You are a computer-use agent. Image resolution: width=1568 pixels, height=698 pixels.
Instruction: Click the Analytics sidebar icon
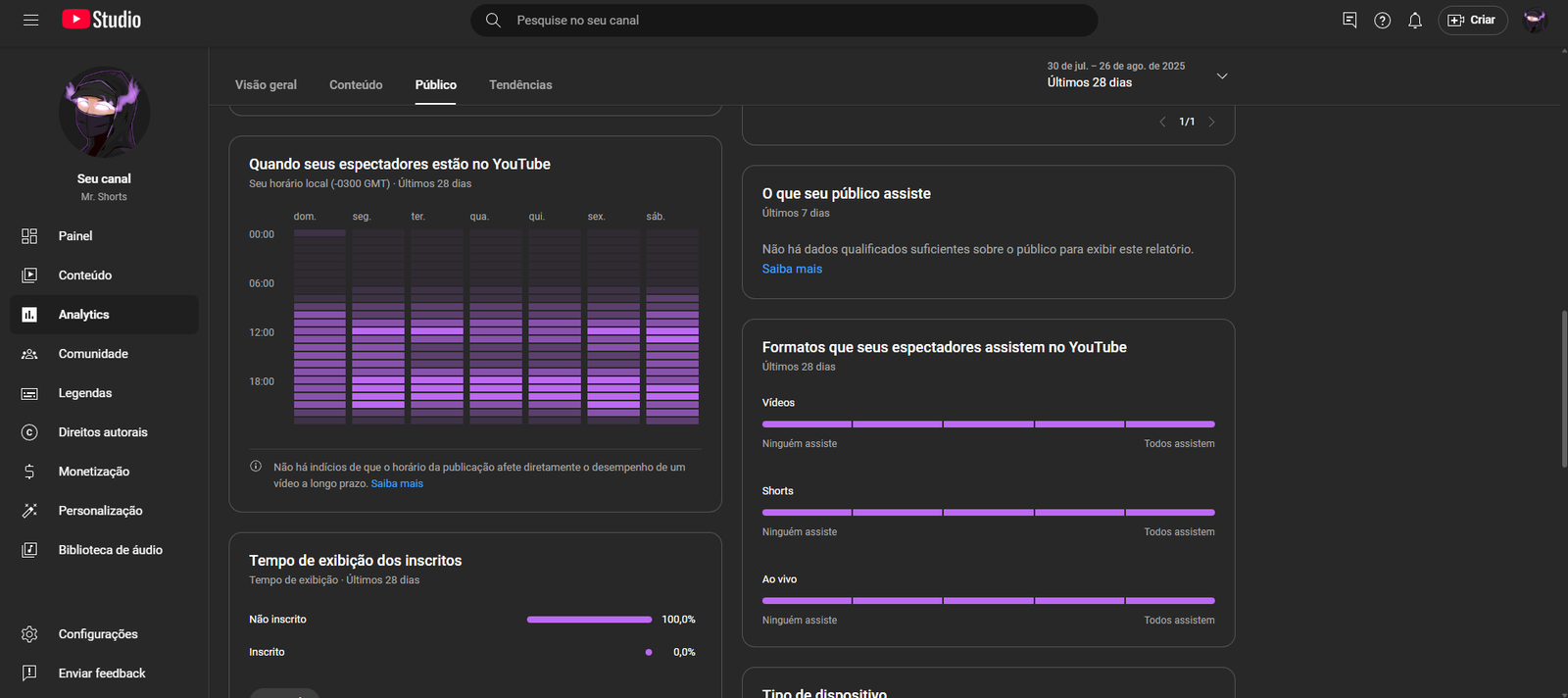click(x=29, y=315)
